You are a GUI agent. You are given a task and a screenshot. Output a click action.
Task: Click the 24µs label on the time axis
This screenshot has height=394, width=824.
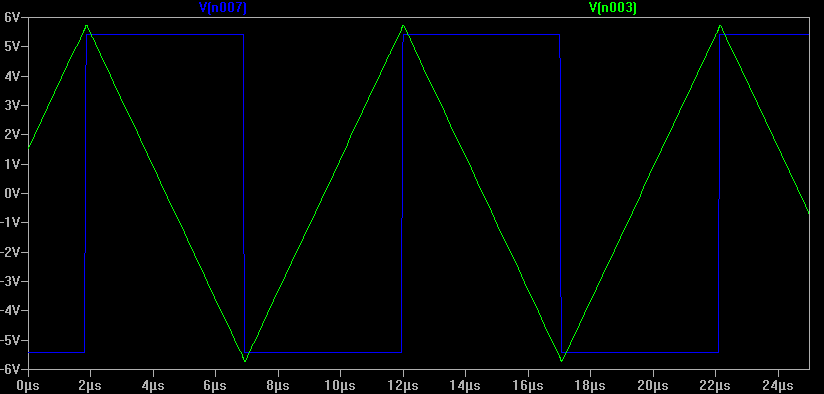pyautogui.click(x=778, y=387)
